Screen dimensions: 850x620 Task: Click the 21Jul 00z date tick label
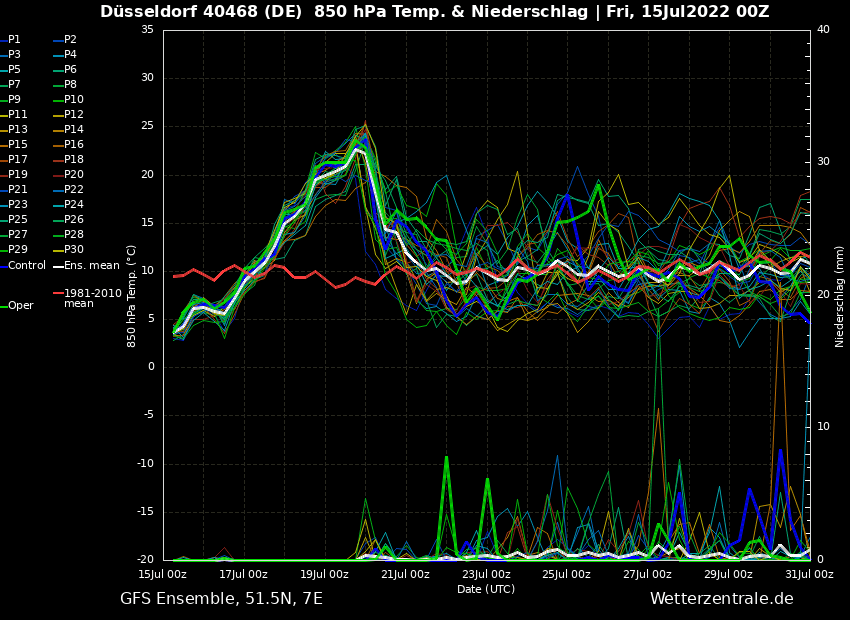point(405,575)
